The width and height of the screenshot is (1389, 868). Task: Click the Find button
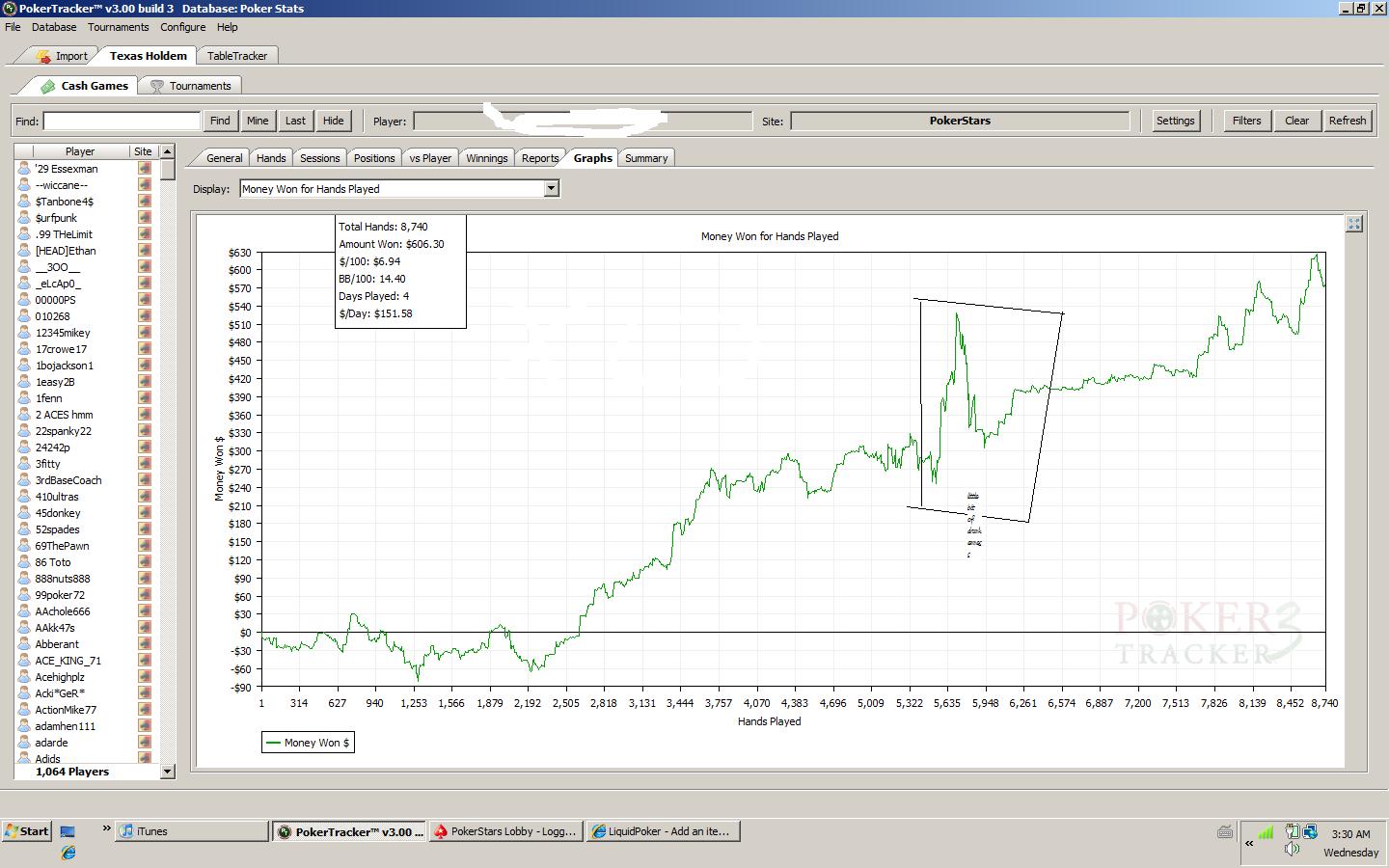point(220,121)
